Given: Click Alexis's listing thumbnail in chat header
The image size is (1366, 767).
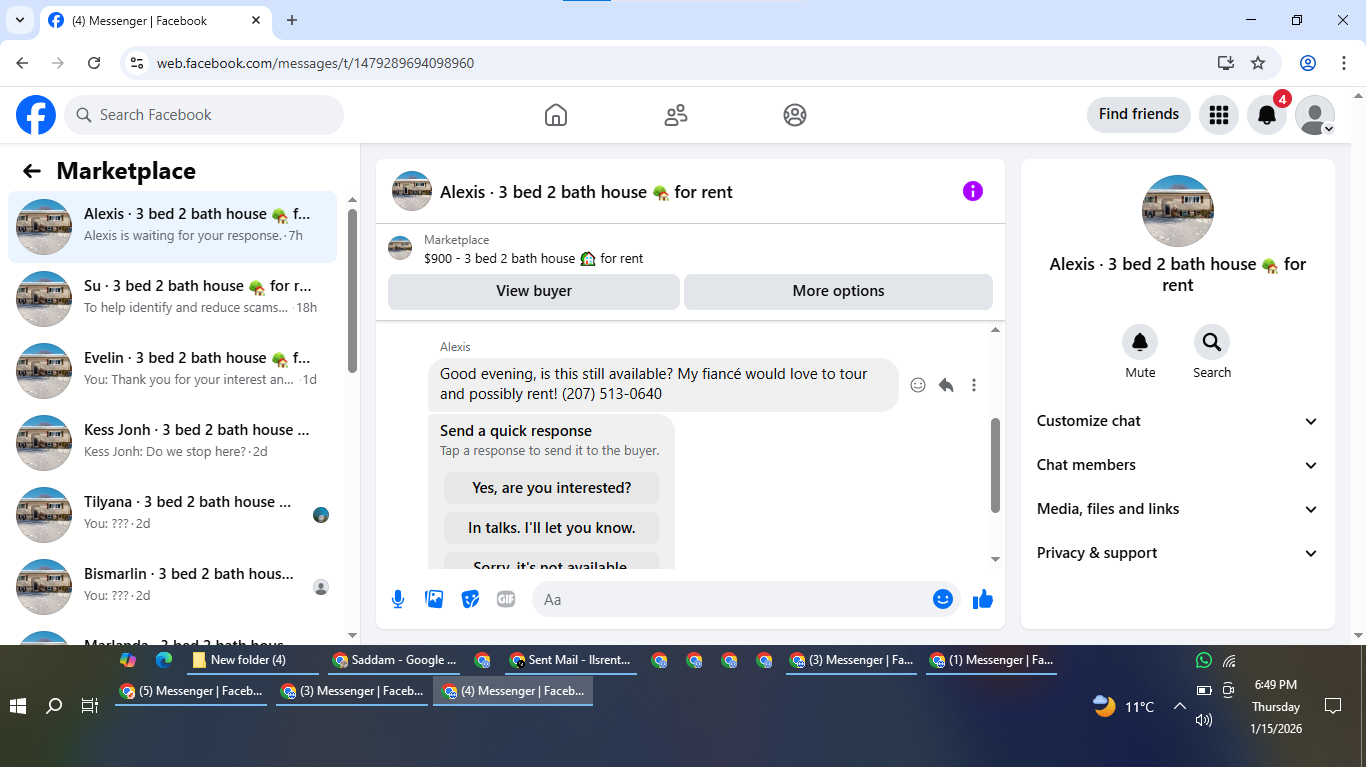Looking at the screenshot, I should coord(412,191).
